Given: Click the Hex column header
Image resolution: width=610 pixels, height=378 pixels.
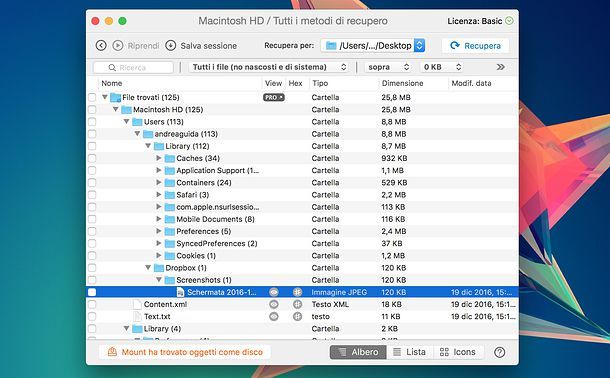Looking at the screenshot, I should coord(295,83).
